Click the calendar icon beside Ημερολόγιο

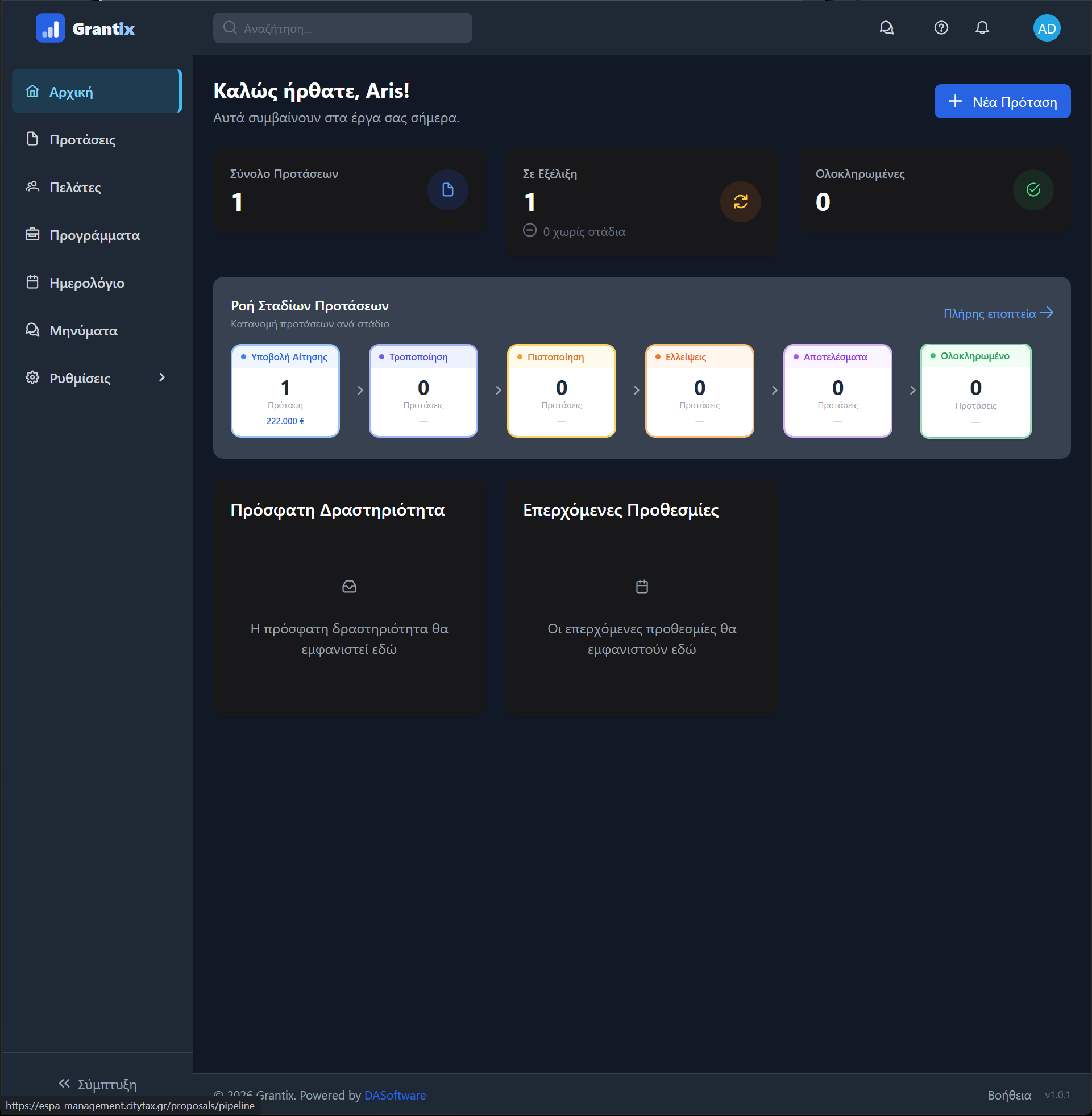pos(32,282)
